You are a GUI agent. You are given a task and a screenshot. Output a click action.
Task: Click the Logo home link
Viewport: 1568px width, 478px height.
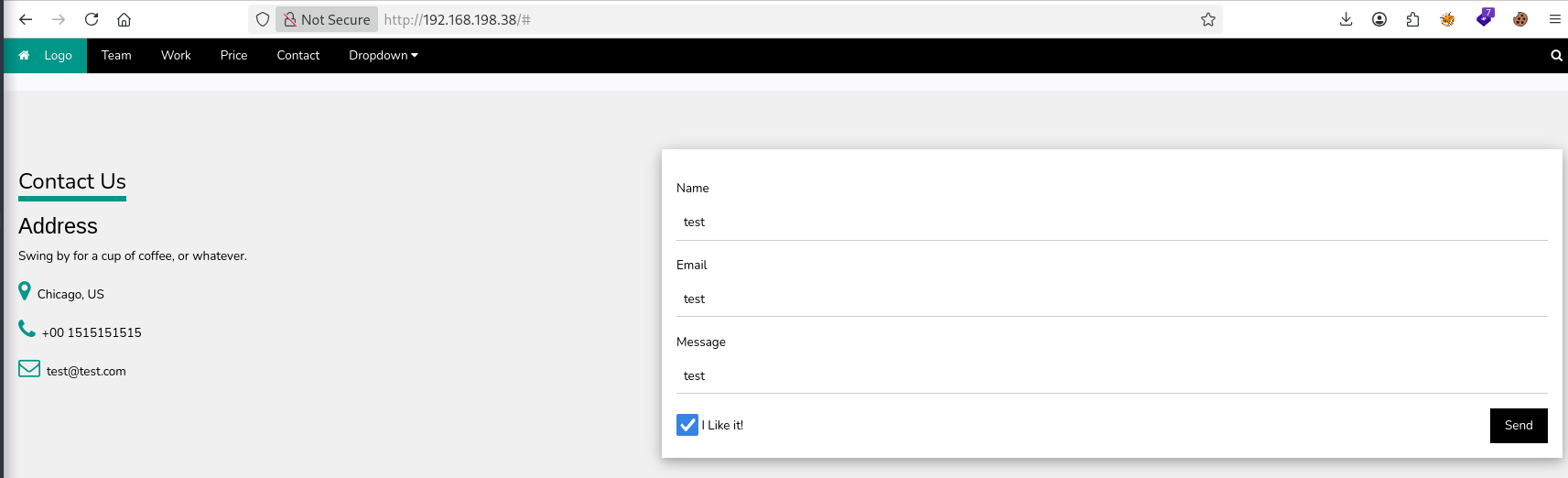45,56
